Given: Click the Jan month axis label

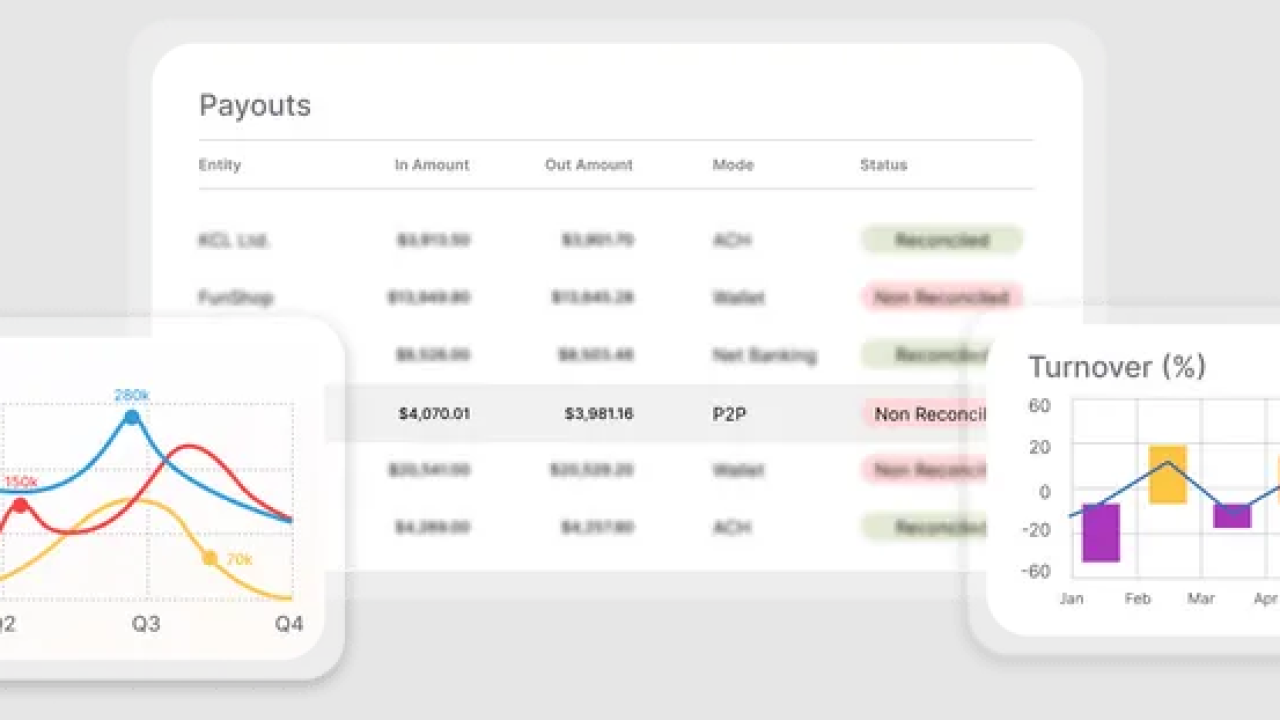Looking at the screenshot, I should tap(1071, 599).
